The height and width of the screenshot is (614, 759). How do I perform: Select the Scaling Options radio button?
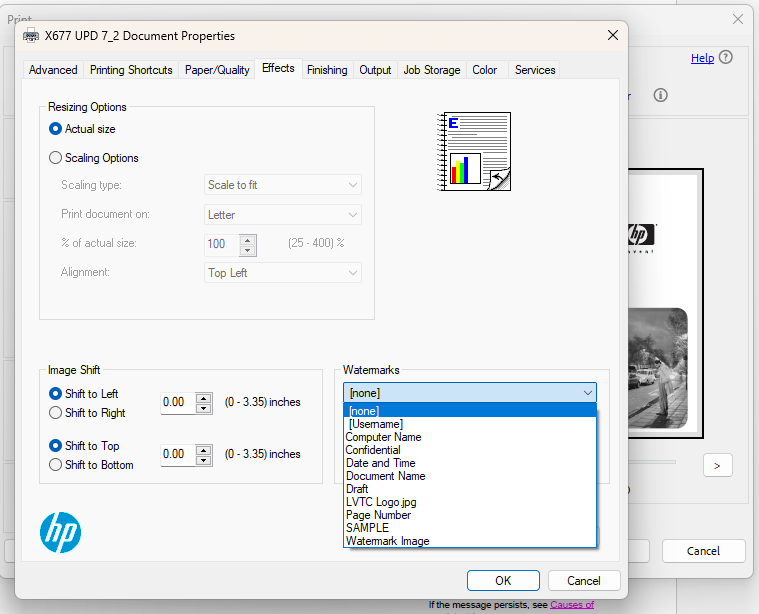pyautogui.click(x=55, y=158)
